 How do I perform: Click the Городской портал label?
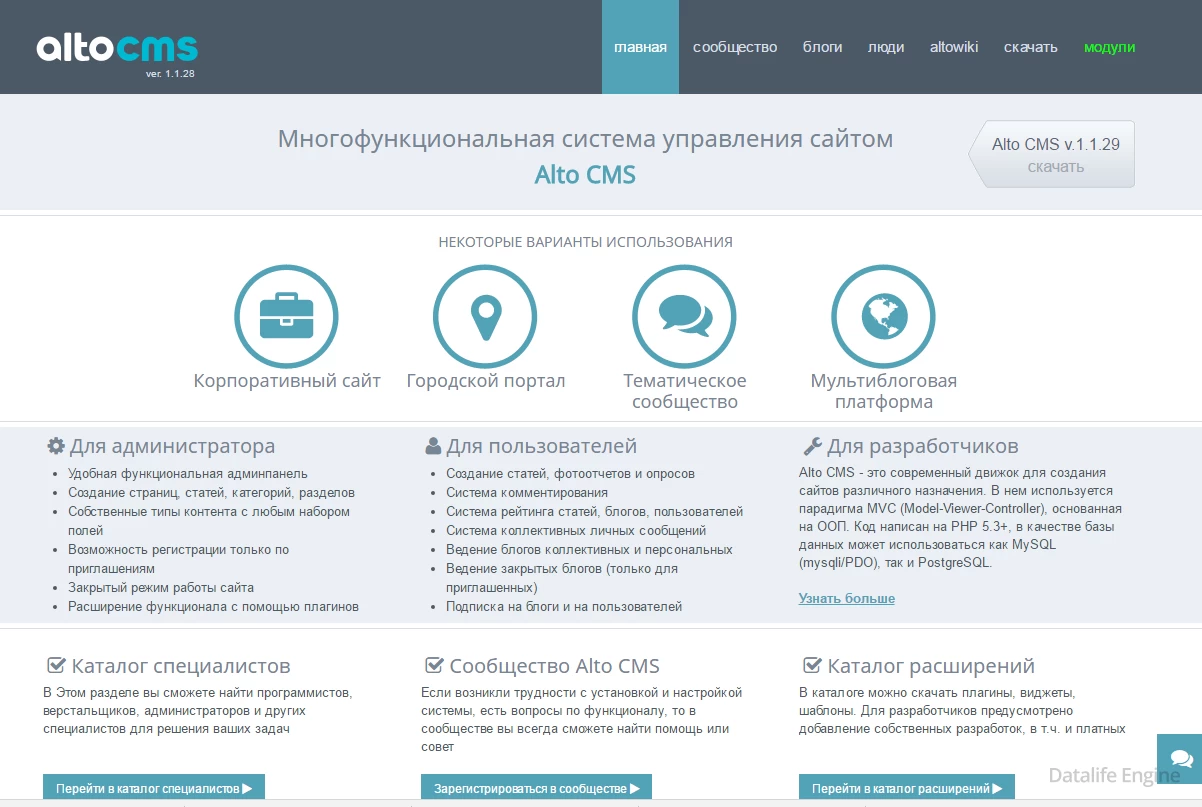486,381
